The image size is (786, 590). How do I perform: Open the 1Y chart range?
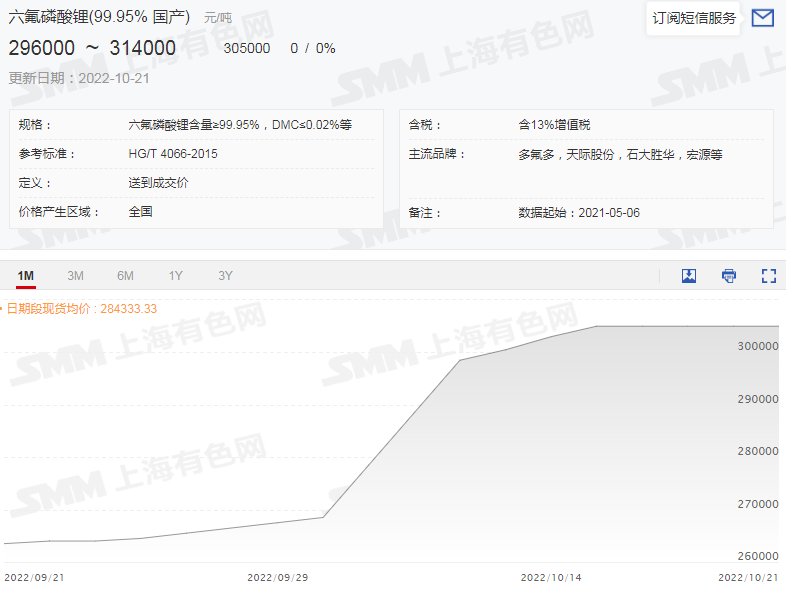(175, 276)
